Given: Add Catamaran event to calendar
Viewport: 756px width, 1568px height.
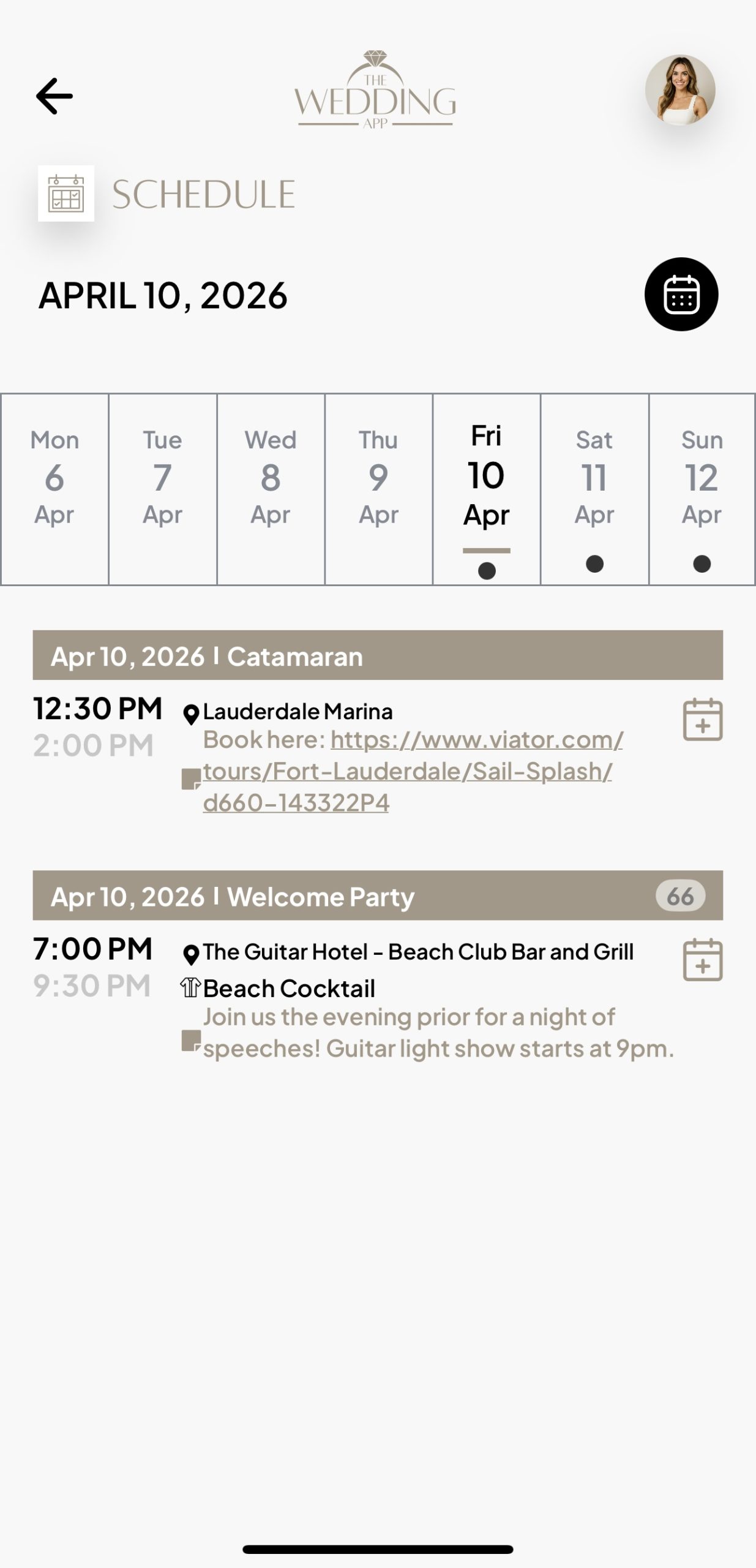Looking at the screenshot, I should click(702, 719).
